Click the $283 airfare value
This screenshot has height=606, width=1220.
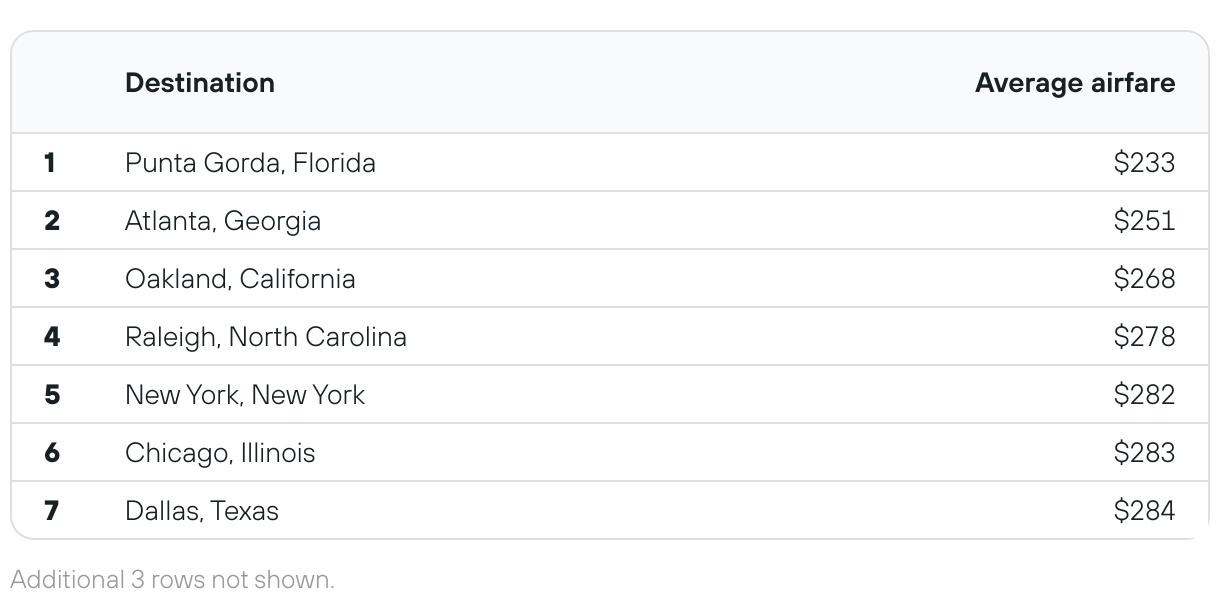coord(1145,452)
